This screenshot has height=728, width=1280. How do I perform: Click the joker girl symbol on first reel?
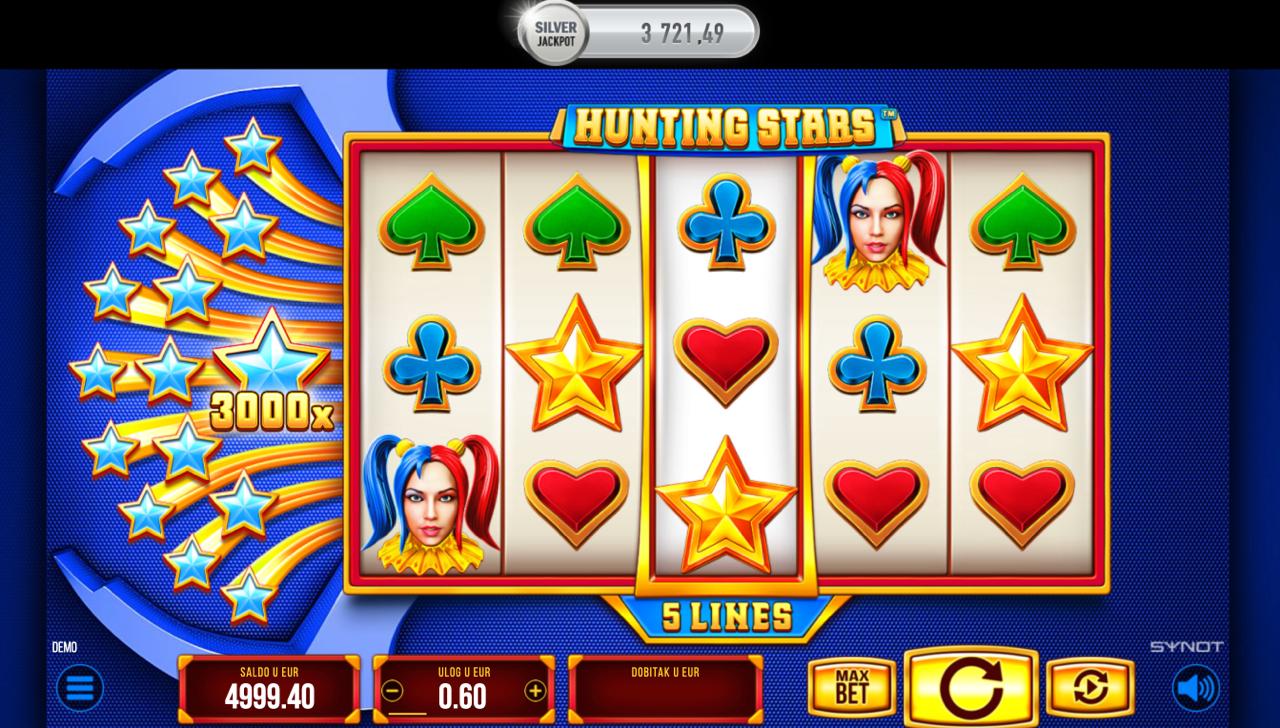431,503
